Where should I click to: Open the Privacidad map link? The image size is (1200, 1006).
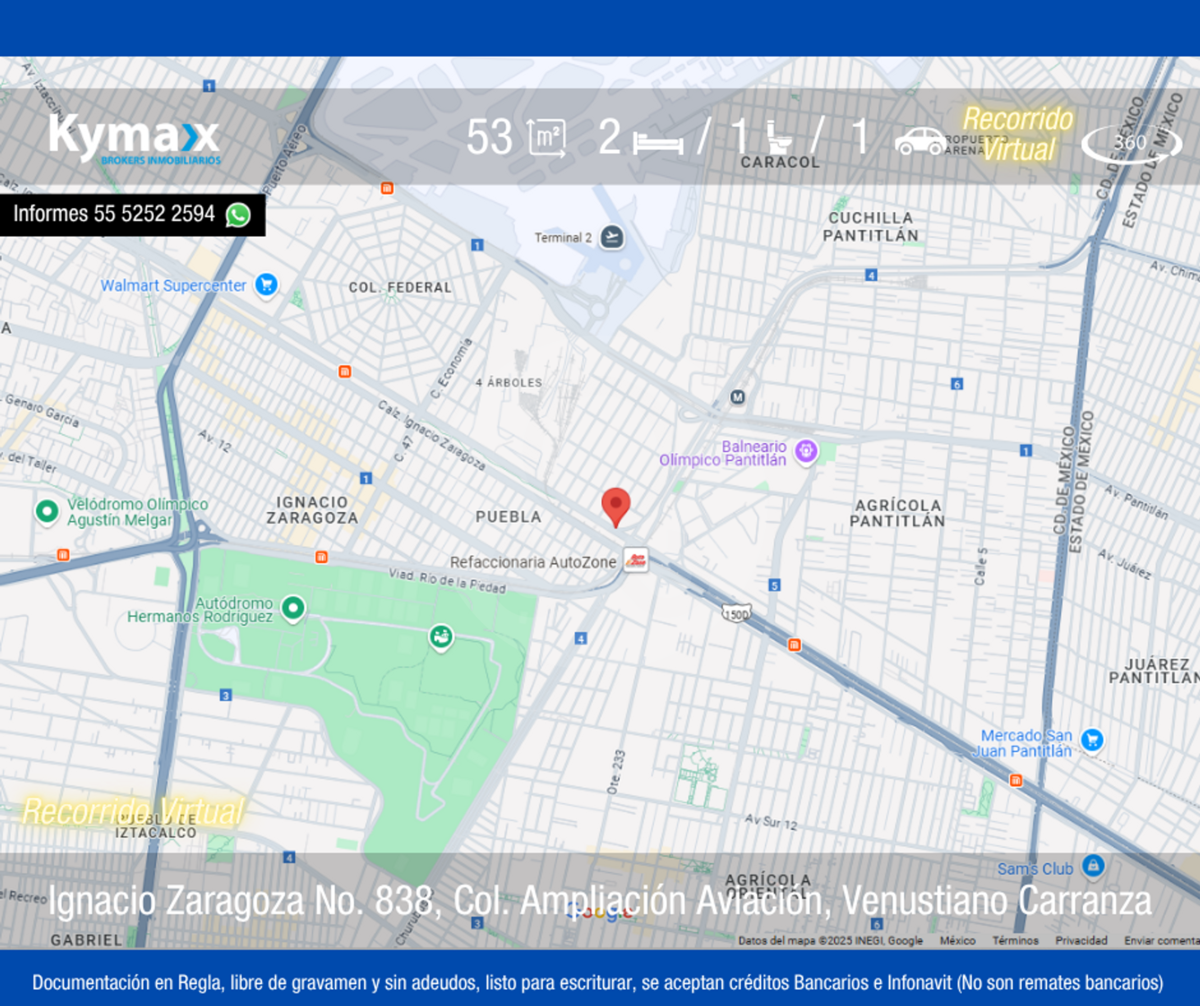tap(1081, 941)
